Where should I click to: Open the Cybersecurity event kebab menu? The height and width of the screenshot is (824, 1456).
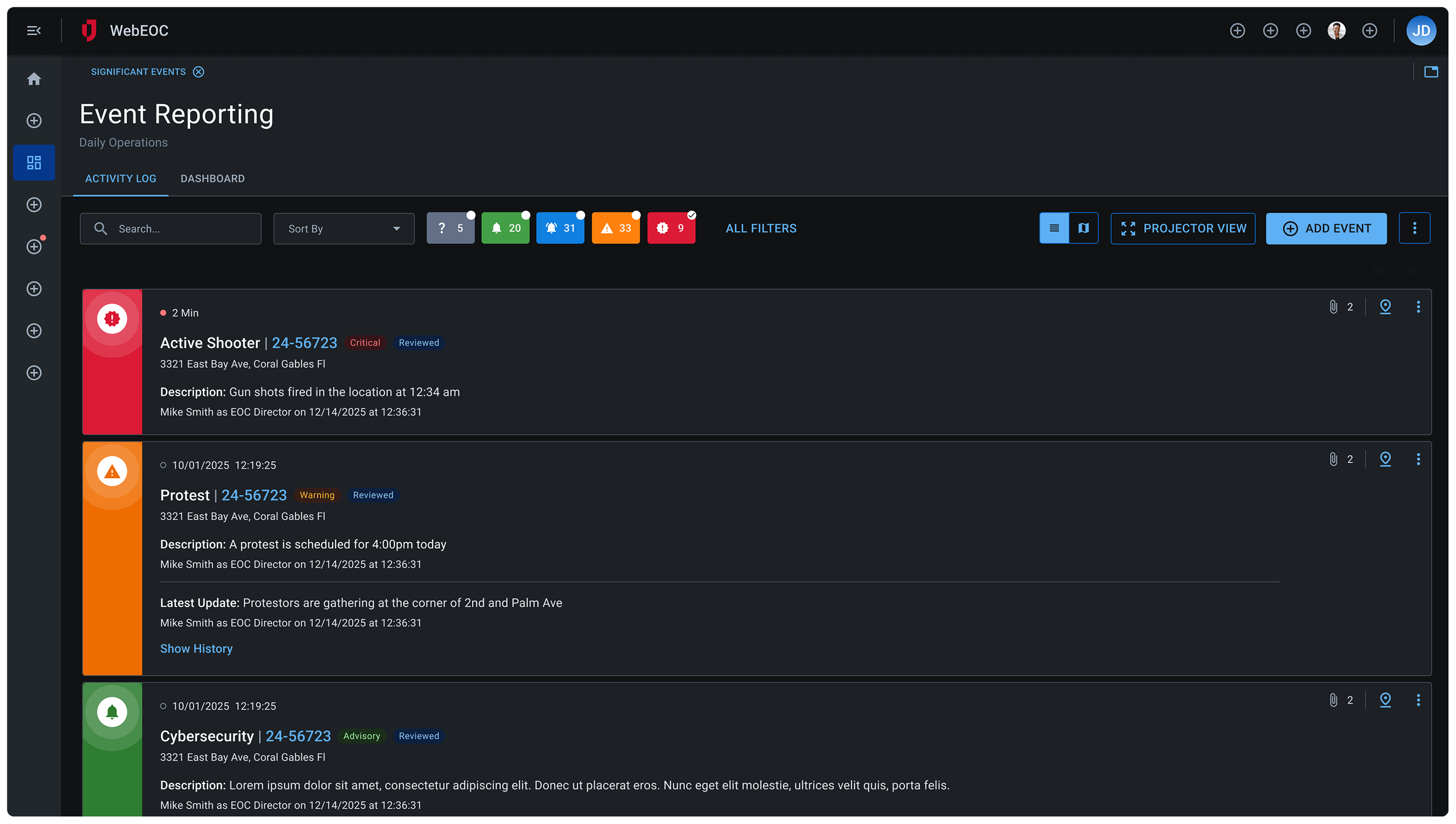point(1418,700)
